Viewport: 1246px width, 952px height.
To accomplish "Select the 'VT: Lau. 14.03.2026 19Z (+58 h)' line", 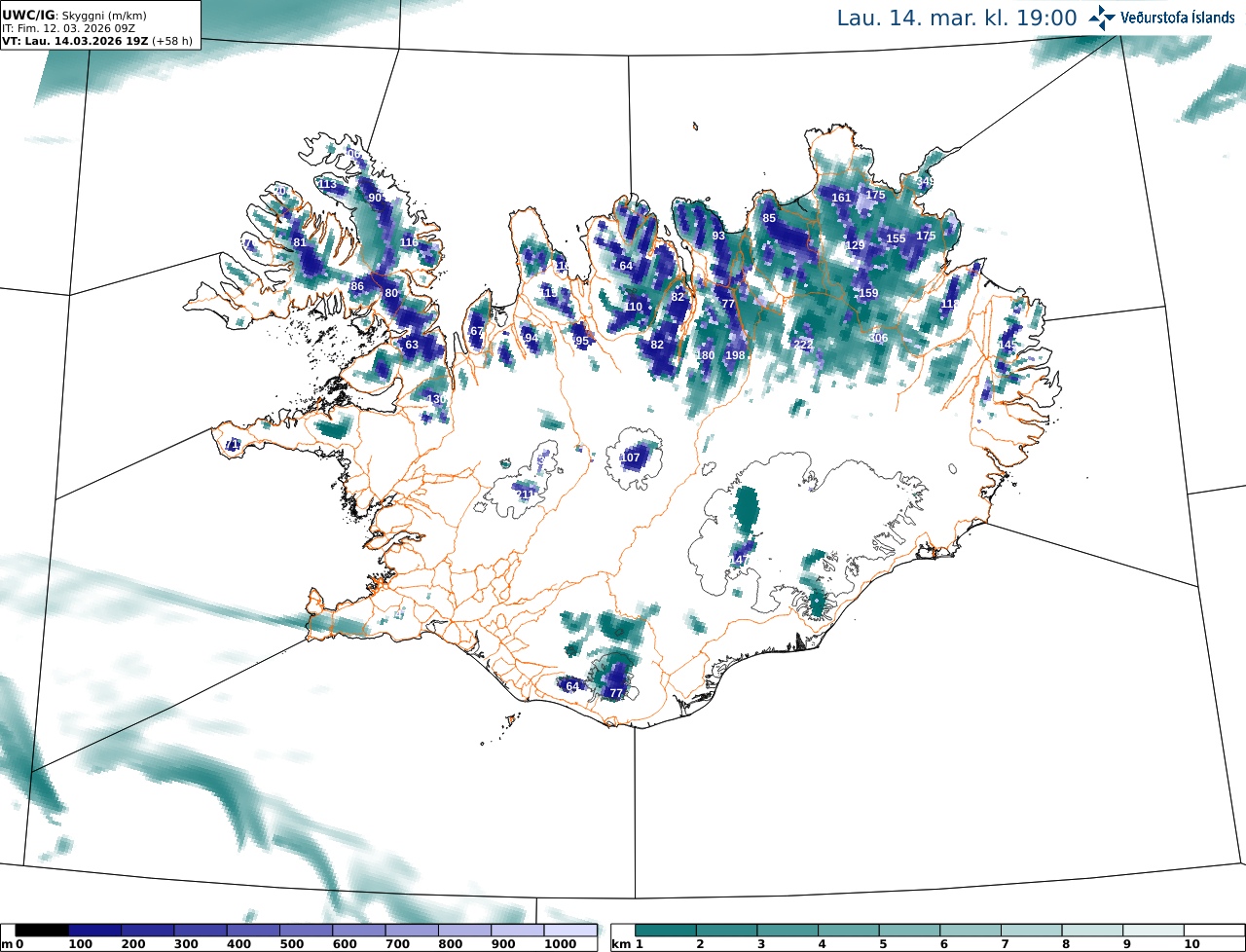I will (97, 41).
